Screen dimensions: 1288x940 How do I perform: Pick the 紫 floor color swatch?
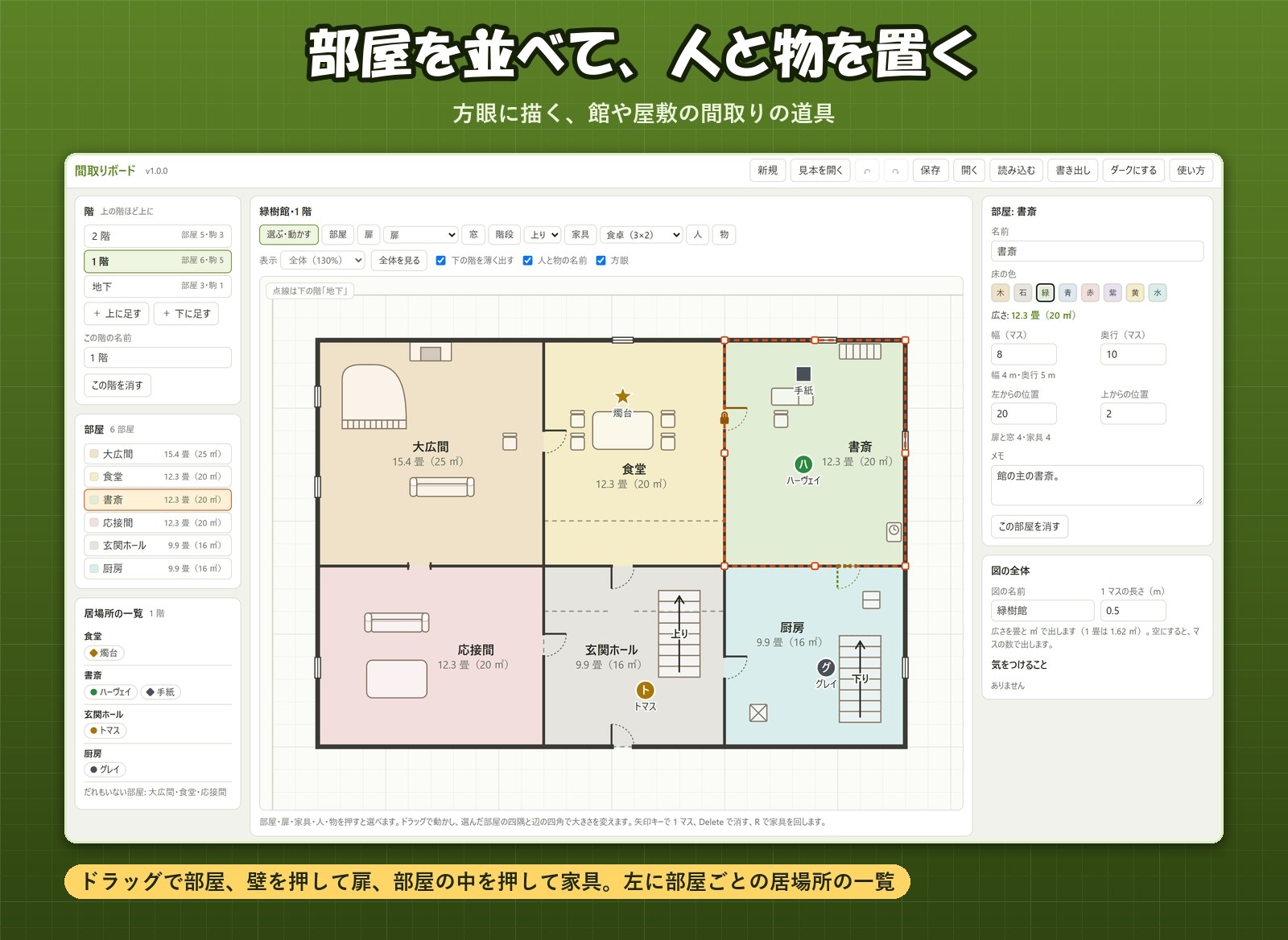click(1113, 293)
